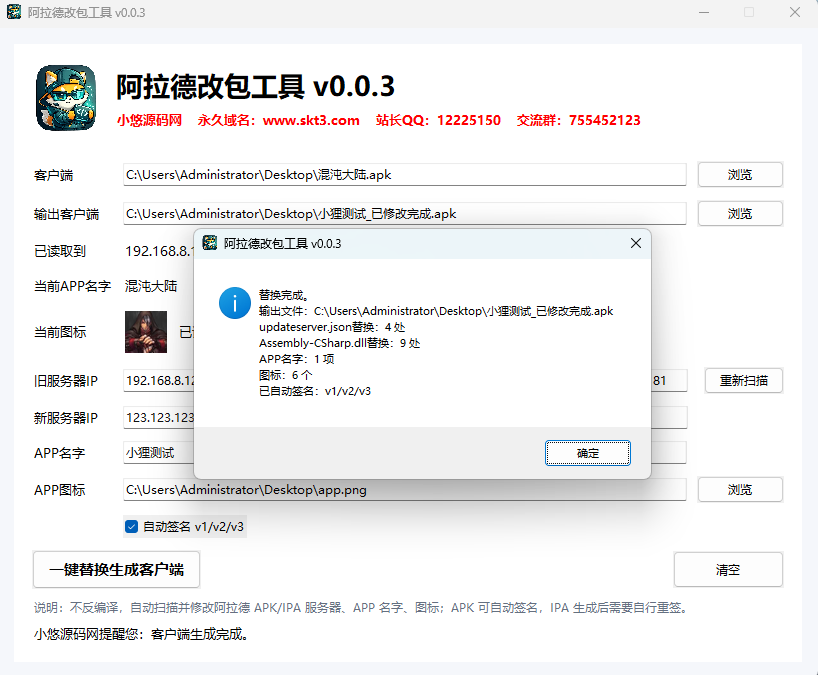The image size is (818, 675).
Task: Click 一键替换生成客户端 button
Action: point(116,570)
